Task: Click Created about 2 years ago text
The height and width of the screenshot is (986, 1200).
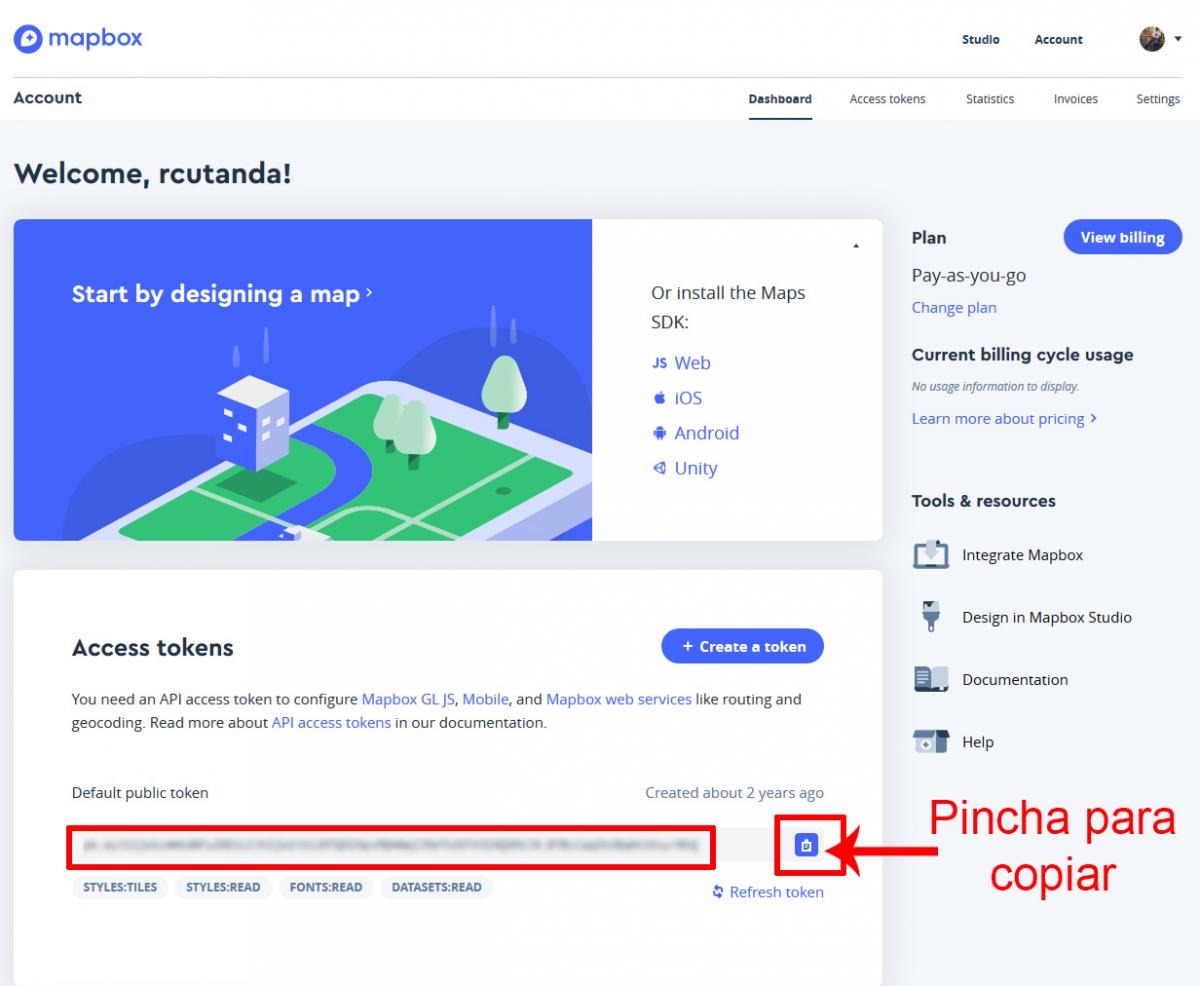Action: pyautogui.click(x=735, y=793)
